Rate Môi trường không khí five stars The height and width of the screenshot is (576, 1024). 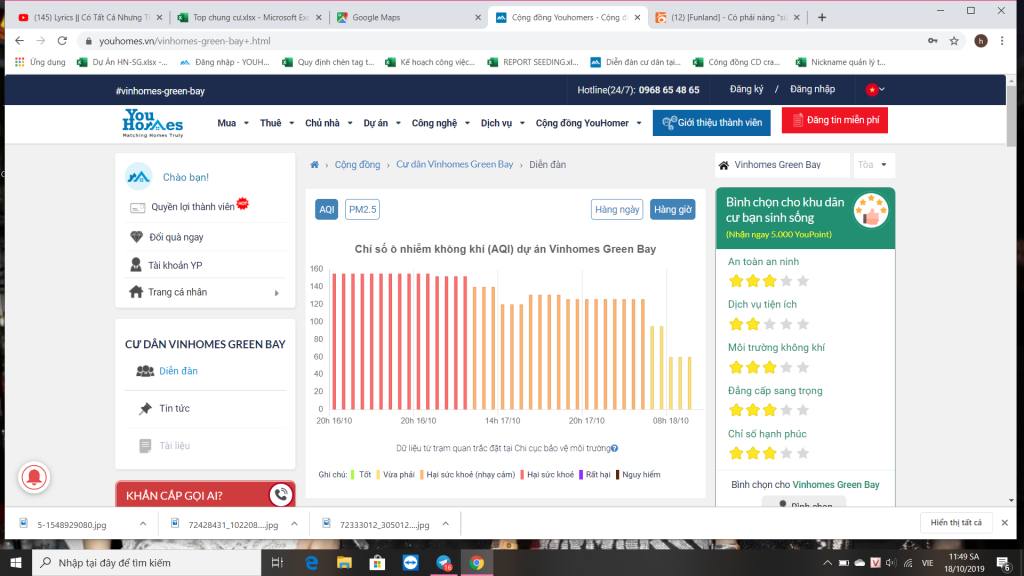coord(803,367)
